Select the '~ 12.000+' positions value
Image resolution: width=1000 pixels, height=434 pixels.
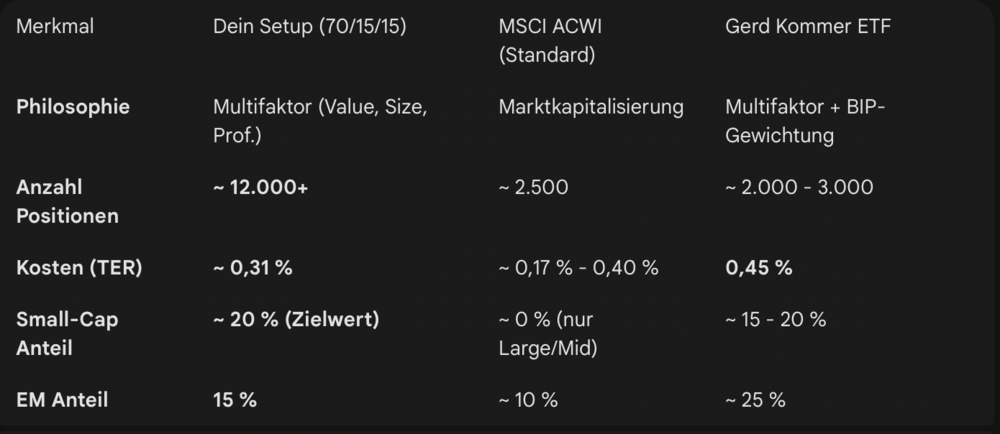coord(261,187)
